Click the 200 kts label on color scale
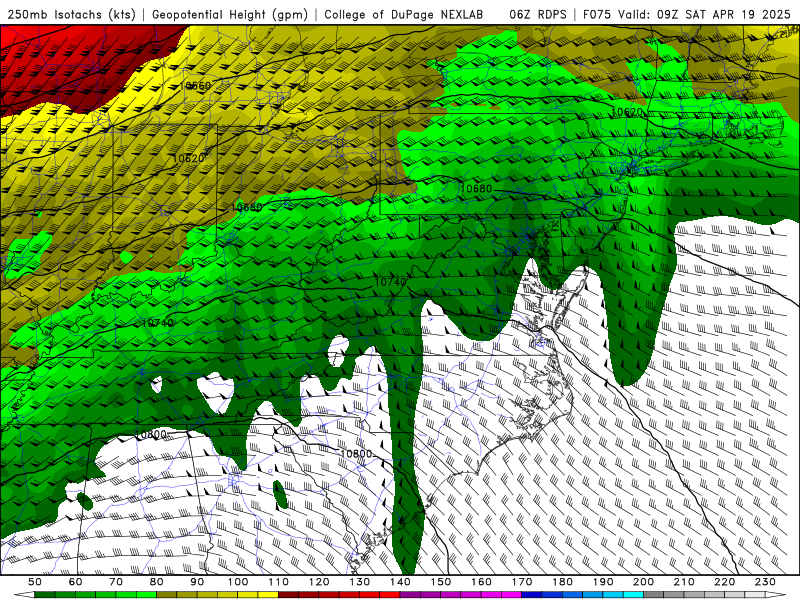Image resolution: width=800 pixels, height=600 pixels. tap(644, 582)
